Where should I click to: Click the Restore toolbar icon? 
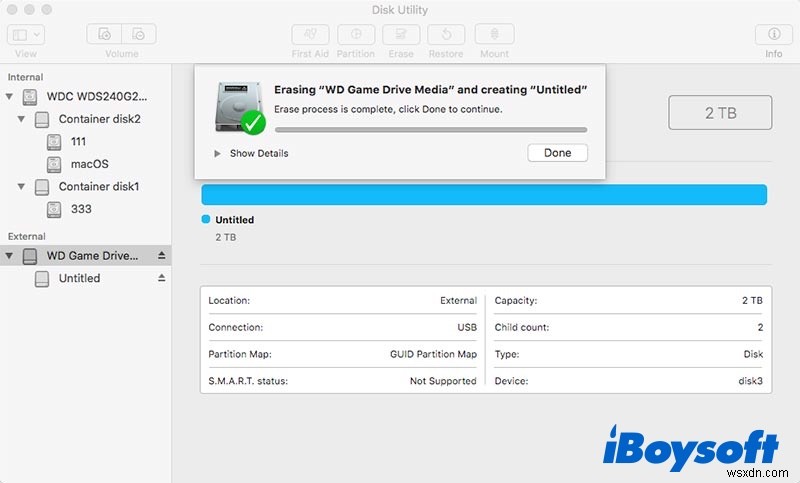[446, 35]
